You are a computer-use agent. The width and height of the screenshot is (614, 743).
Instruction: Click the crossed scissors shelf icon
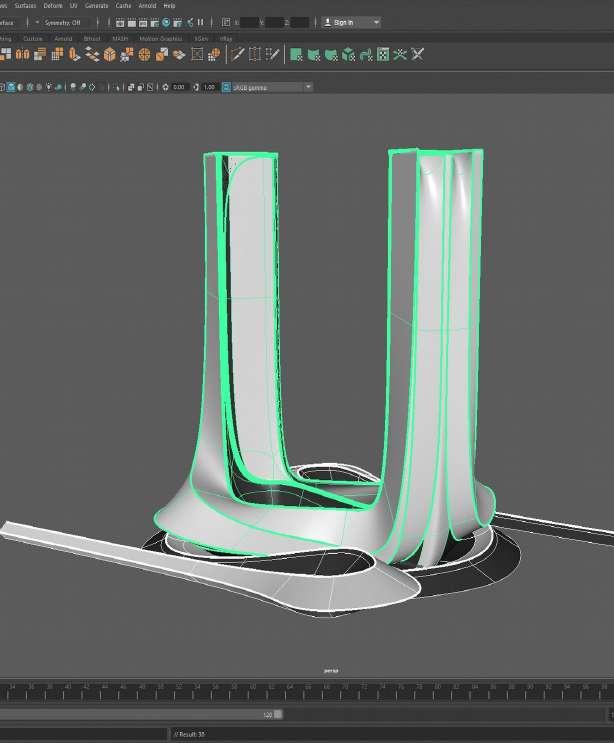[417, 54]
